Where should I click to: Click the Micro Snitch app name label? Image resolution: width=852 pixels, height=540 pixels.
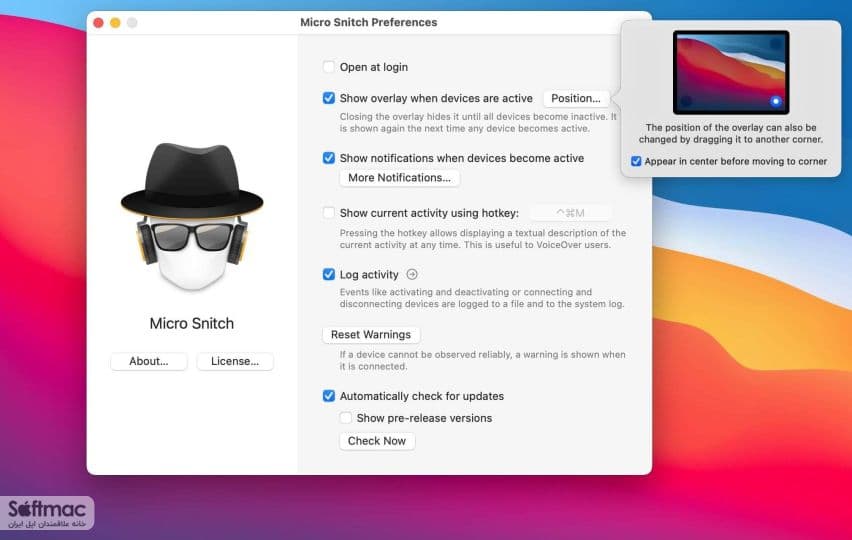point(192,323)
